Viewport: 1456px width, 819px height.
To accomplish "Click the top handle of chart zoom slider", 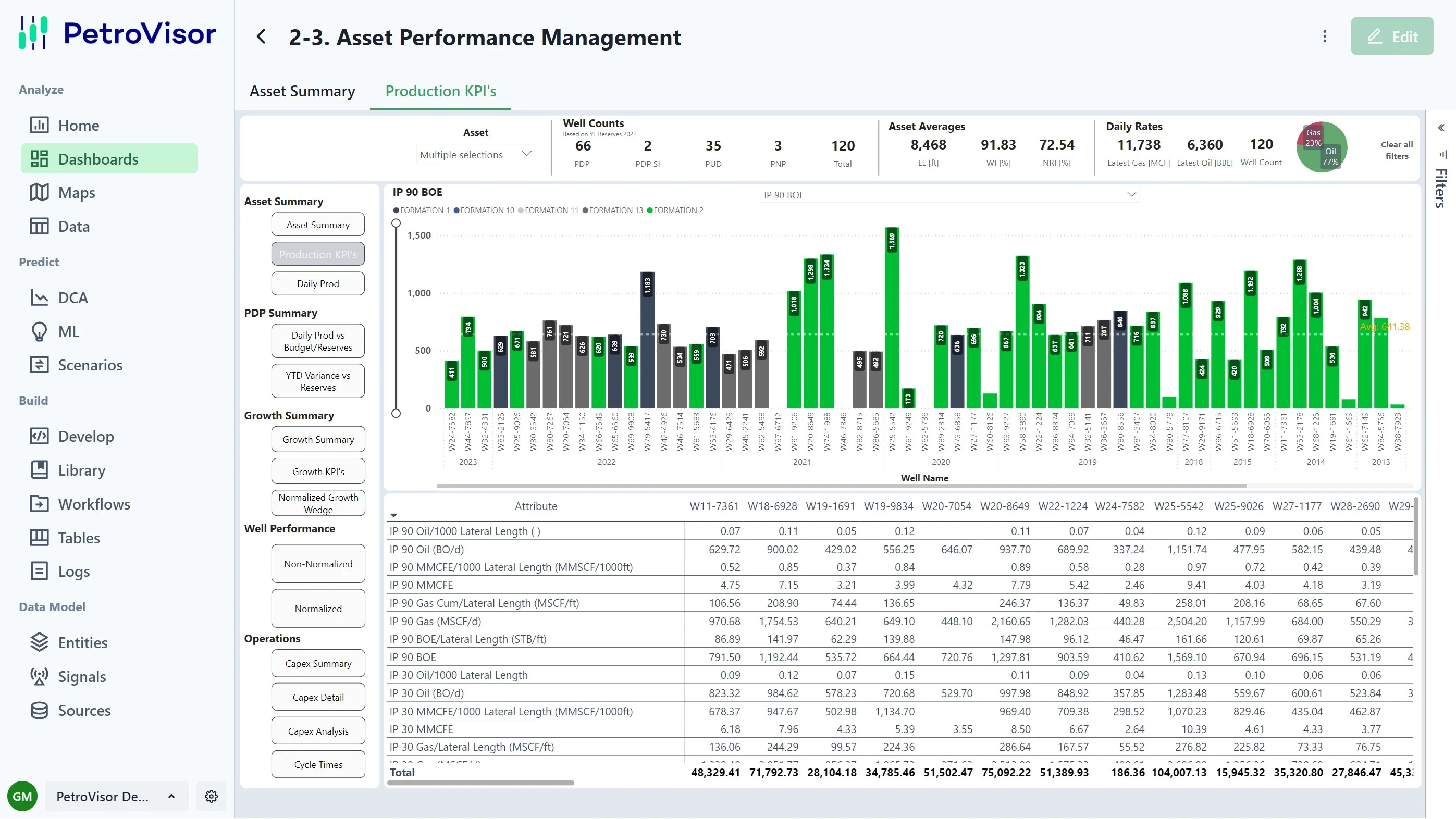I will tap(396, 224).
